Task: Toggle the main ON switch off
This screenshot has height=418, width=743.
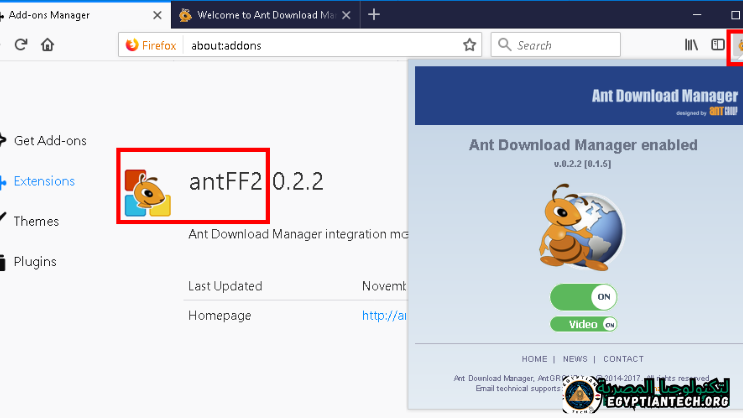Action: click(583, 297)
